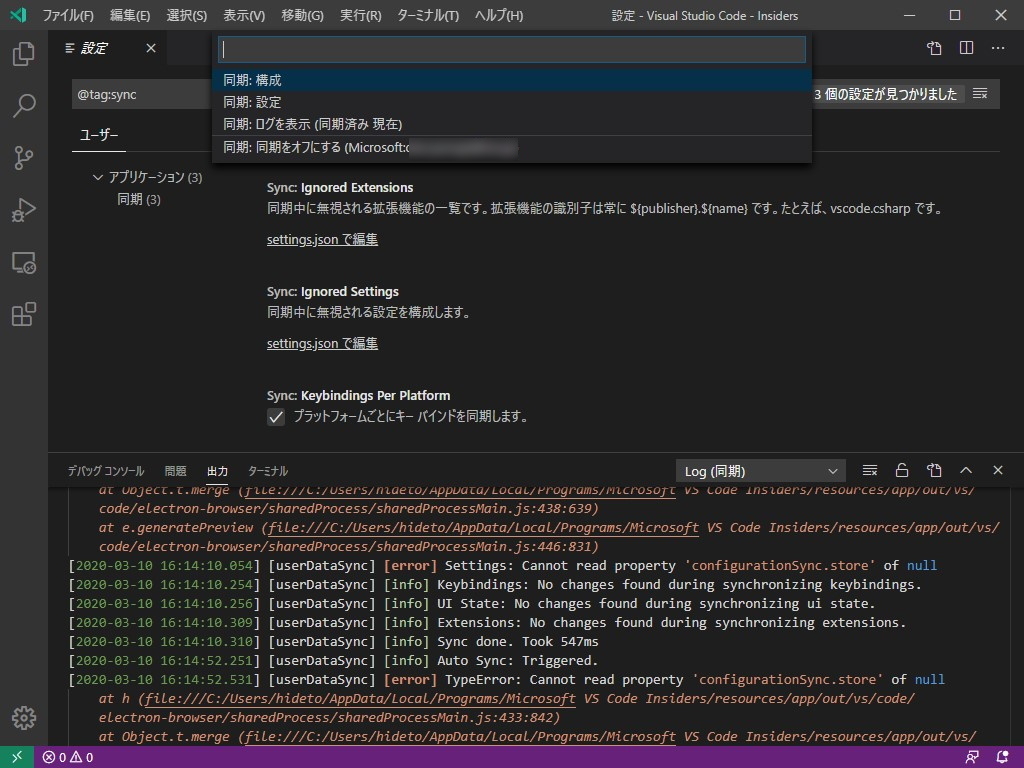Open the 編集(E) menu
The height and width of the screenshot is (768, 1024).
pos(130,15)
